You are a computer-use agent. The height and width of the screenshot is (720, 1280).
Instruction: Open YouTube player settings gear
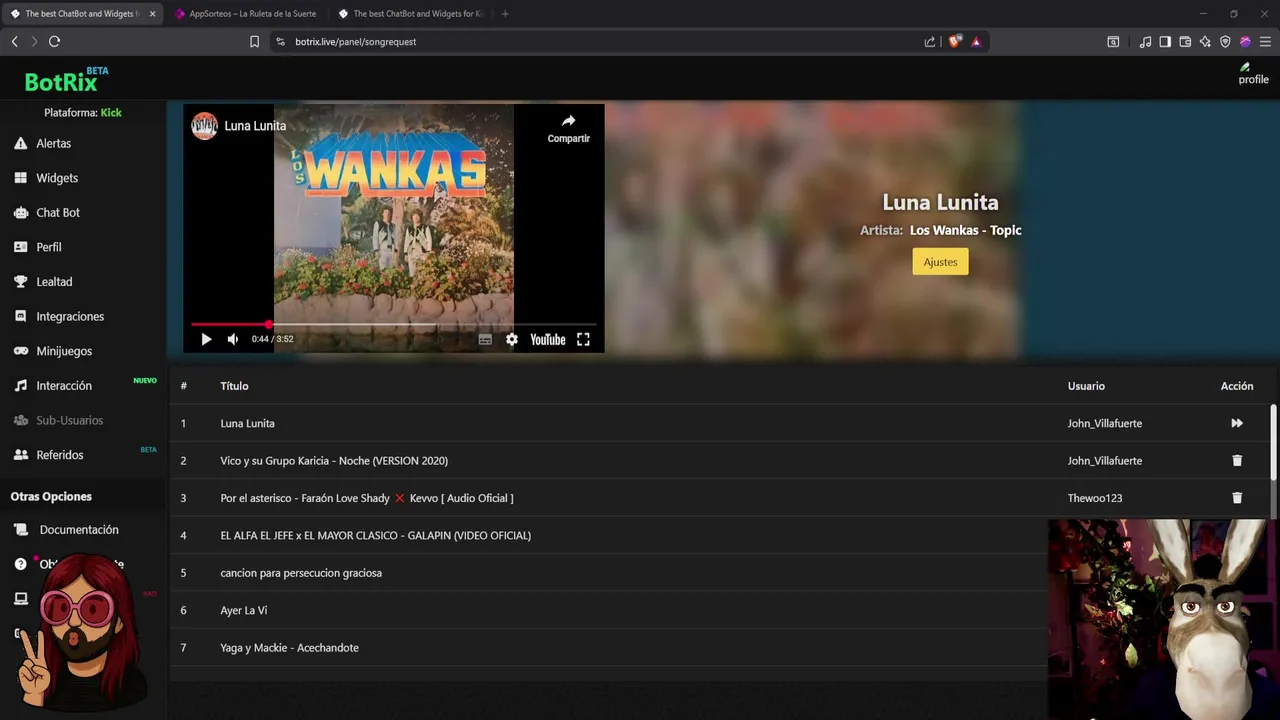pyautogui.click(x=512, y=339)
